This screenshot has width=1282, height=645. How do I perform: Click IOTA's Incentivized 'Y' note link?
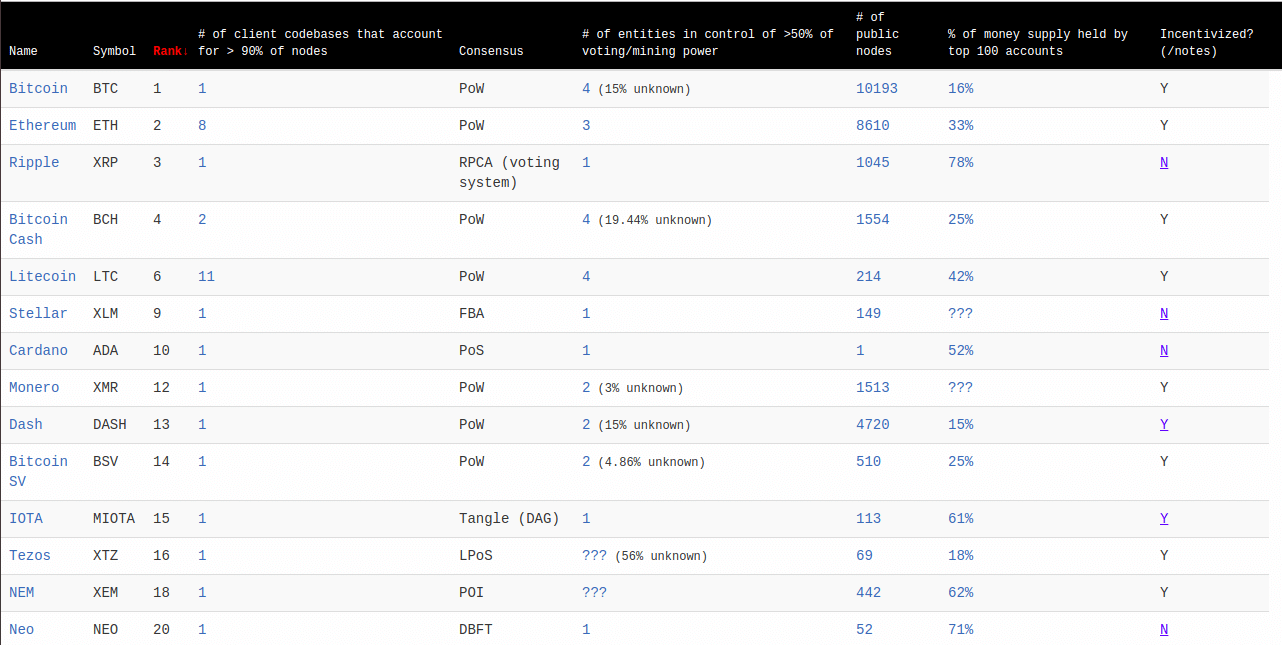[1164, 518]
